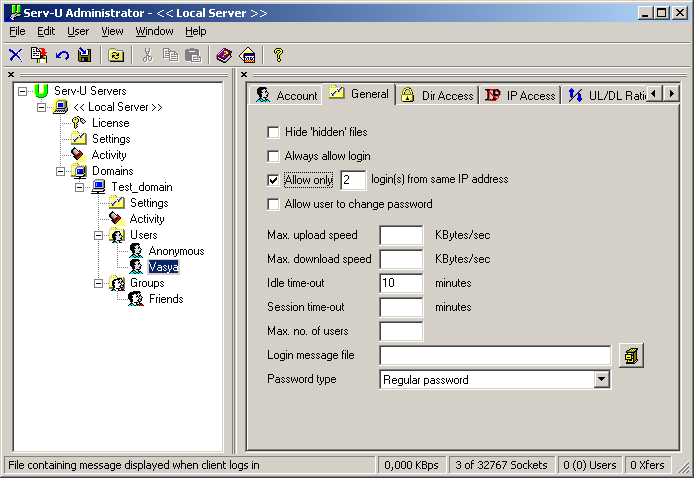694x478 pixels.
Task: Click the house icon in the toolbar
Action: coord(247,55)
